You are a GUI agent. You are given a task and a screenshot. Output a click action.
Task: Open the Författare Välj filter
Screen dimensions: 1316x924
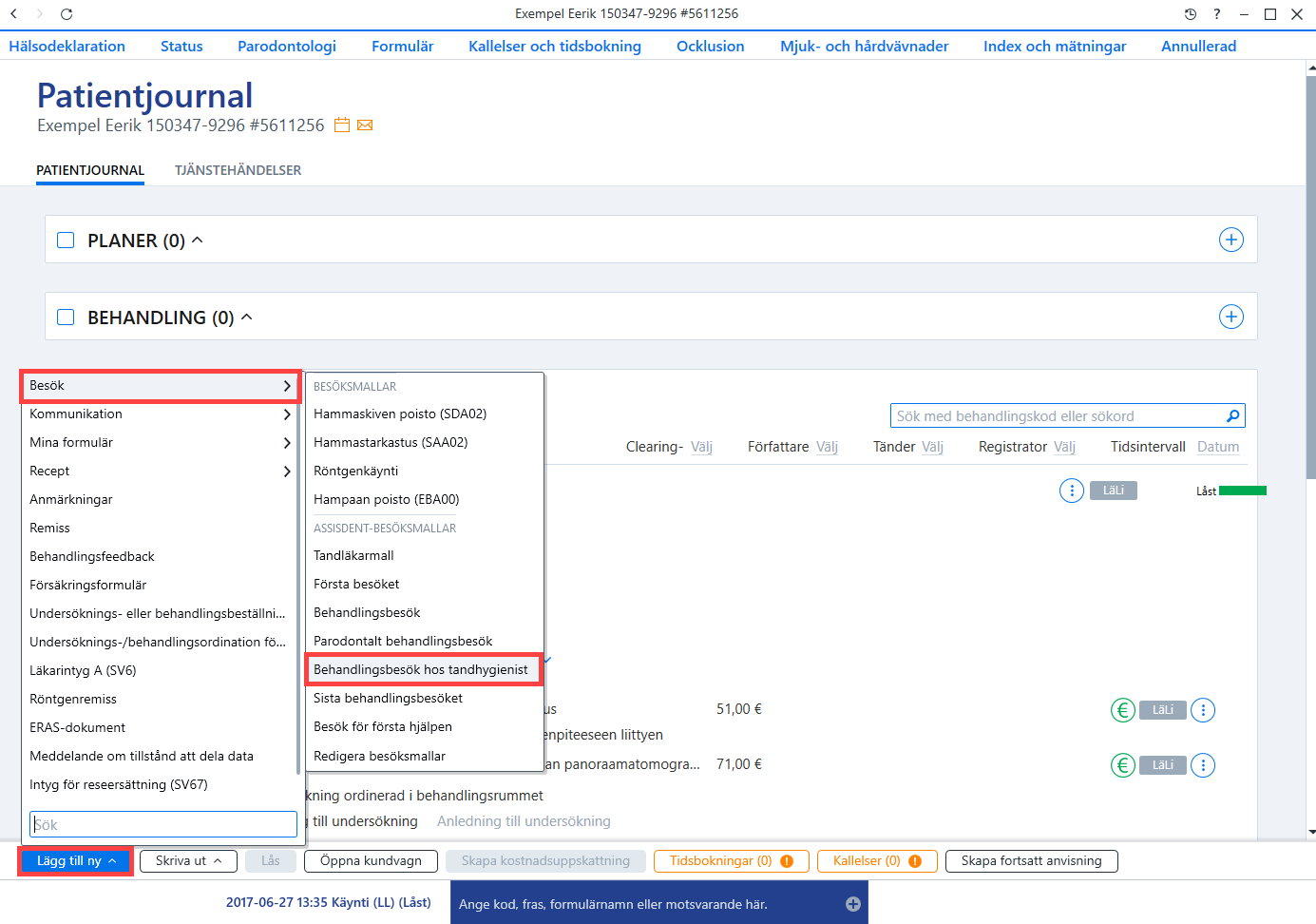[827, 447]
